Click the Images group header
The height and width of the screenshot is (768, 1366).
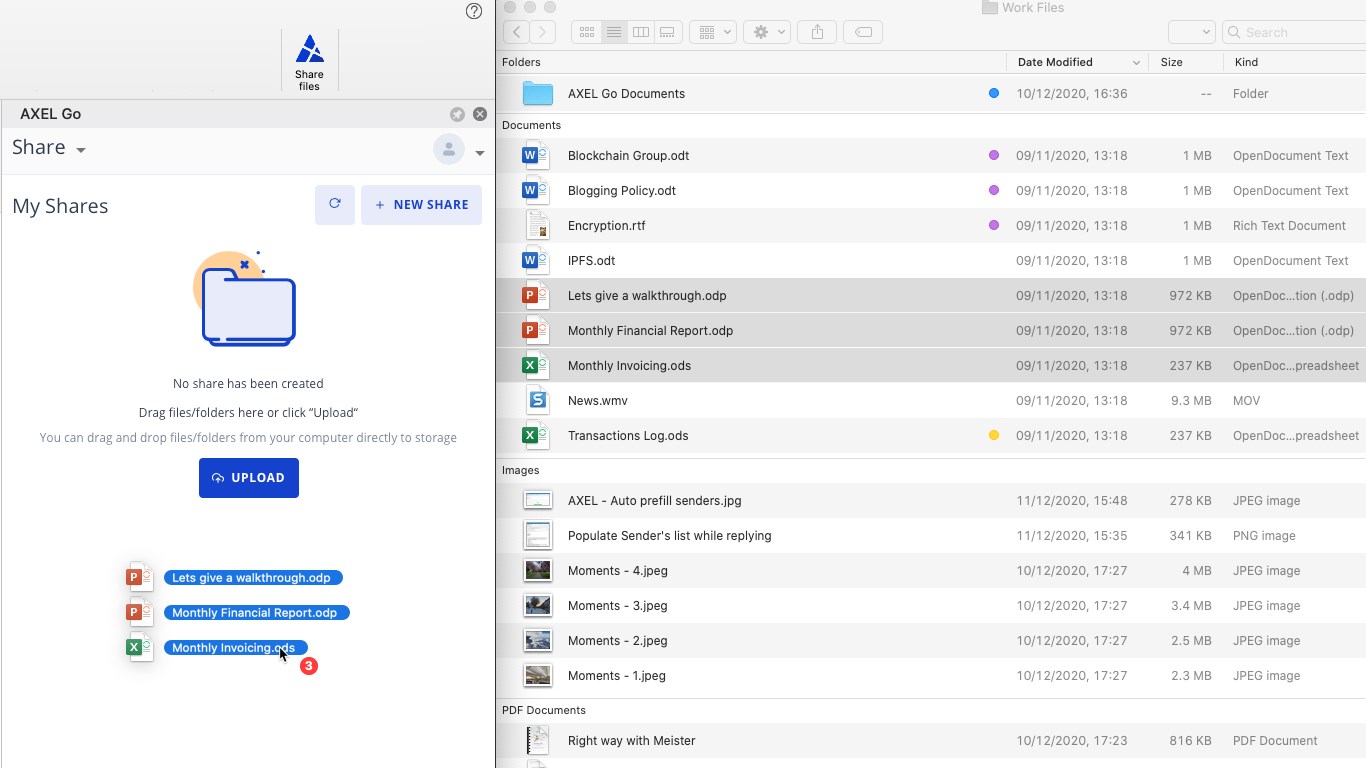tap(520, 470)
